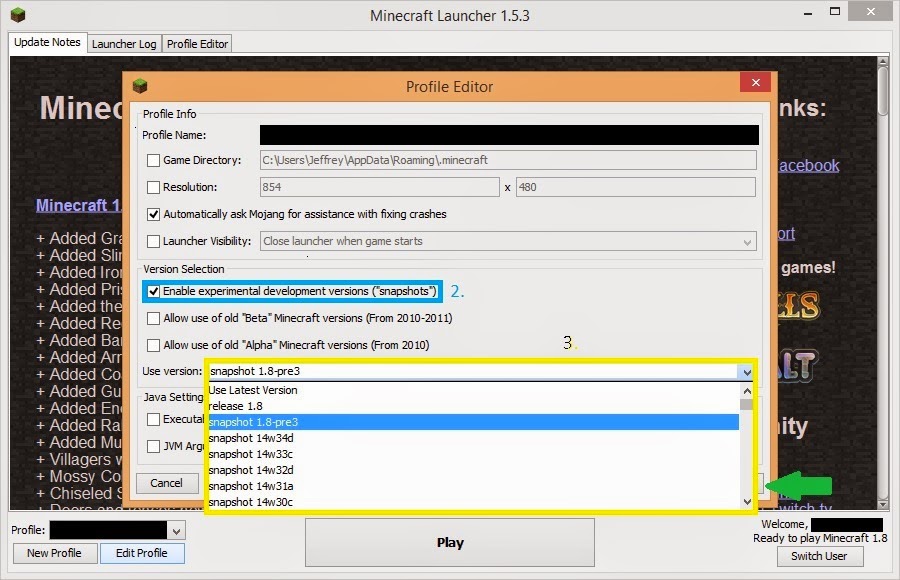Screen dimensions: 900x580
Task: Select snapshot 14w30c in version list
Action: pos(474,502)
